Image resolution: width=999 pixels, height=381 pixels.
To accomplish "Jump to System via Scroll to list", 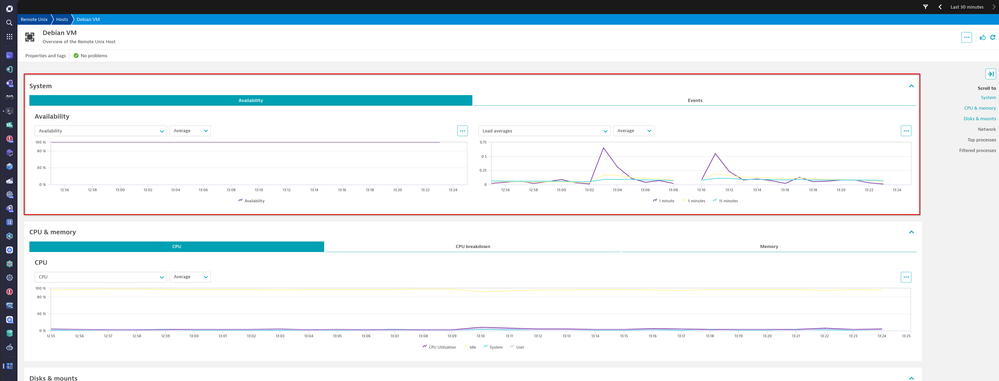I will (988, 97).
